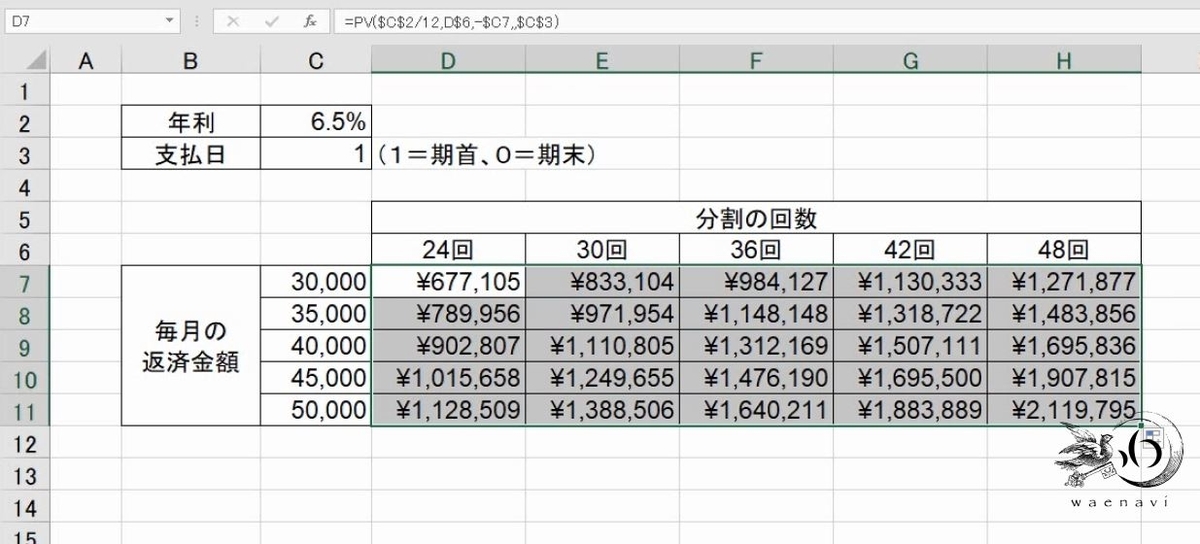Select row 9 header

point(24,347)
